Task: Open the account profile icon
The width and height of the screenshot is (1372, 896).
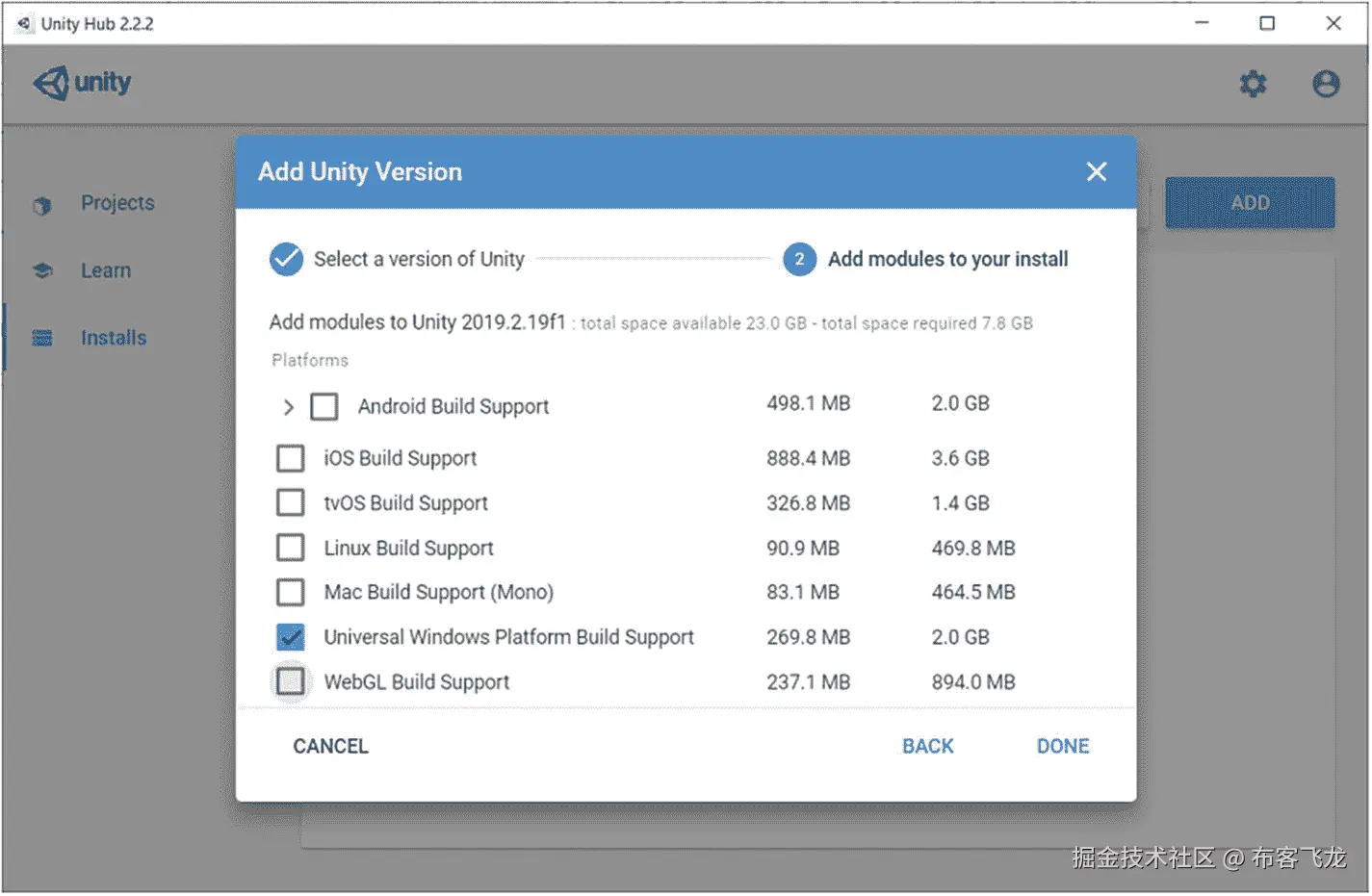Action: click(1326, 84)
